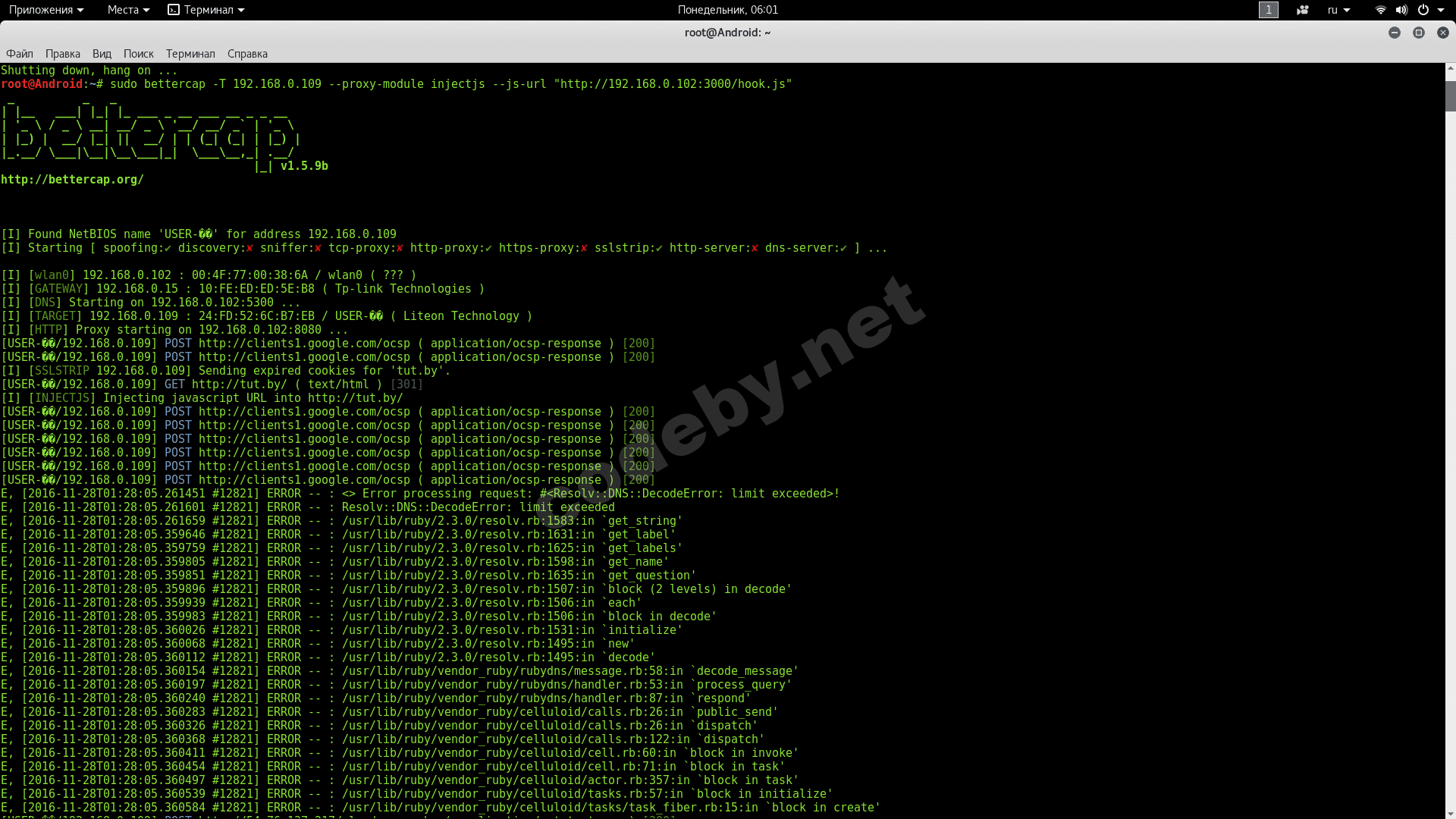
Task: Click the power icon in top bar
Action: [1423, 10]
